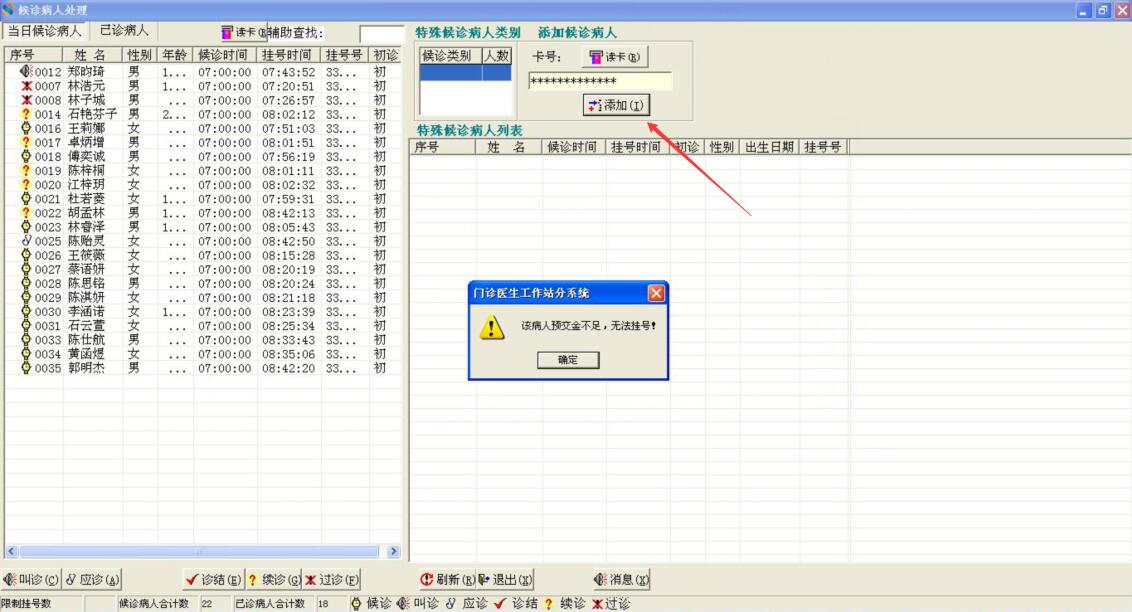Click waiting icon on row 0029 陈淇妍
Image resolution: width=1132 pixels, height=612 pixels.
(26, 297)
